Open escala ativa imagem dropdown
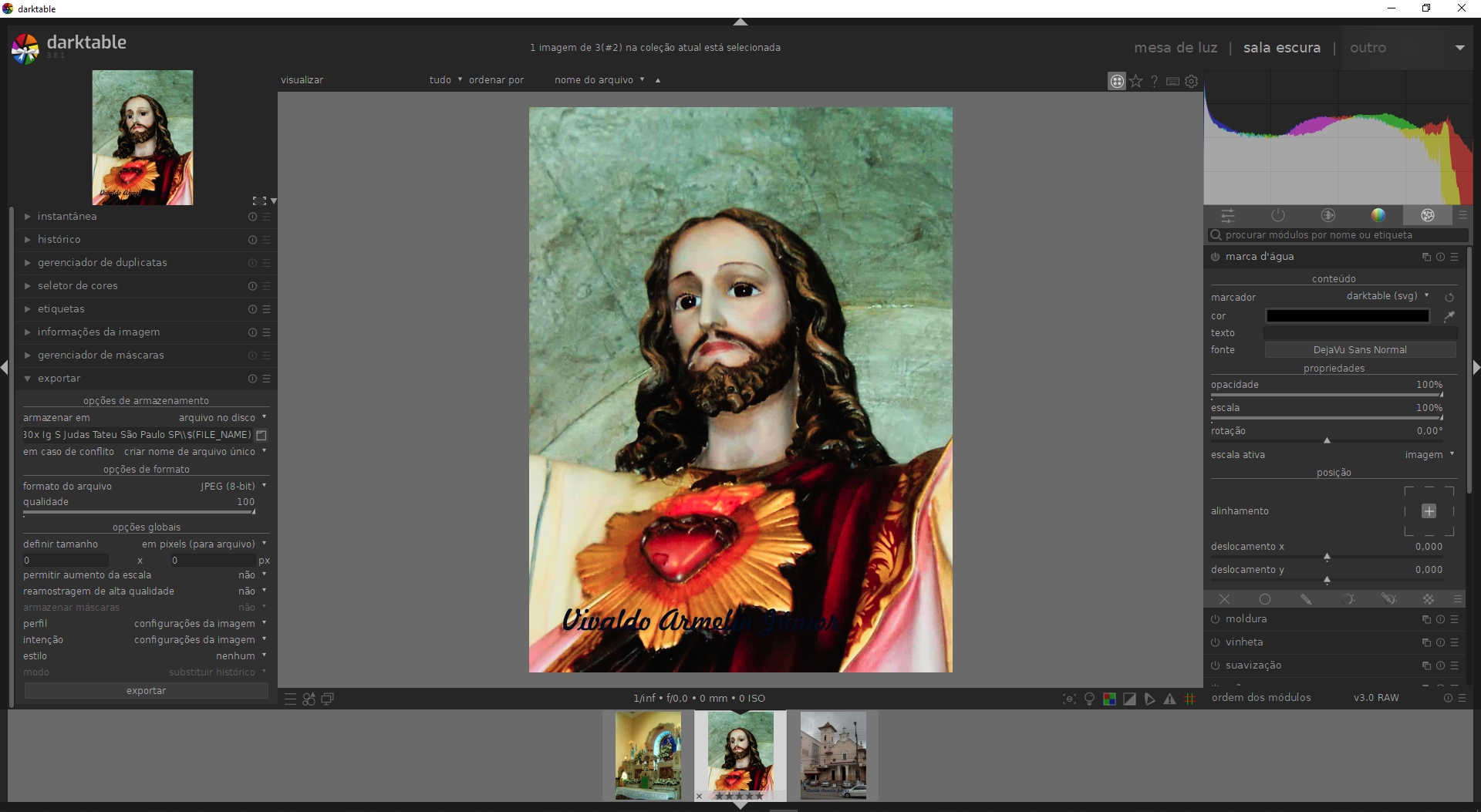This screenshot has height=812, width=1481. [1429, 455]
